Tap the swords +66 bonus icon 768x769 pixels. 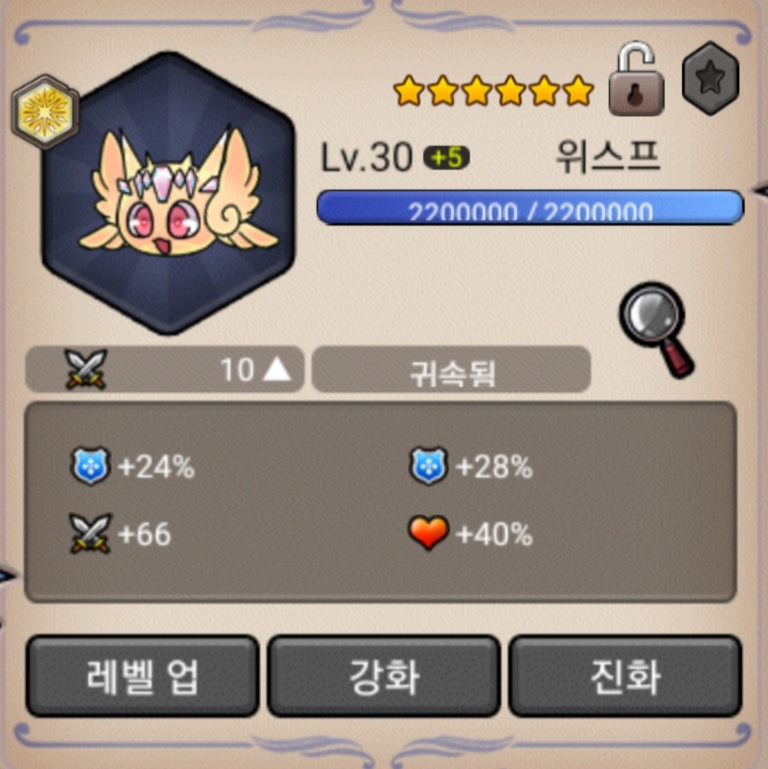click(x=90, y=534)
